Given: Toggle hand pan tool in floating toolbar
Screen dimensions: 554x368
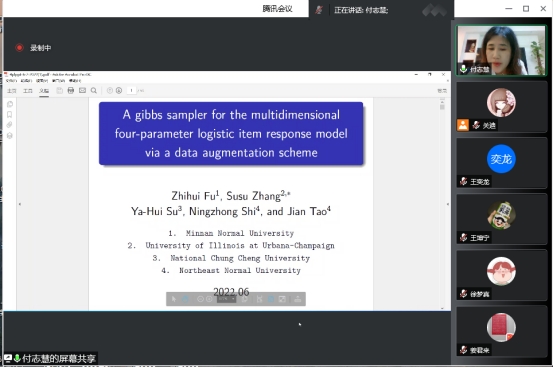Looking at the screenshot, I should [x=185, y=299].
